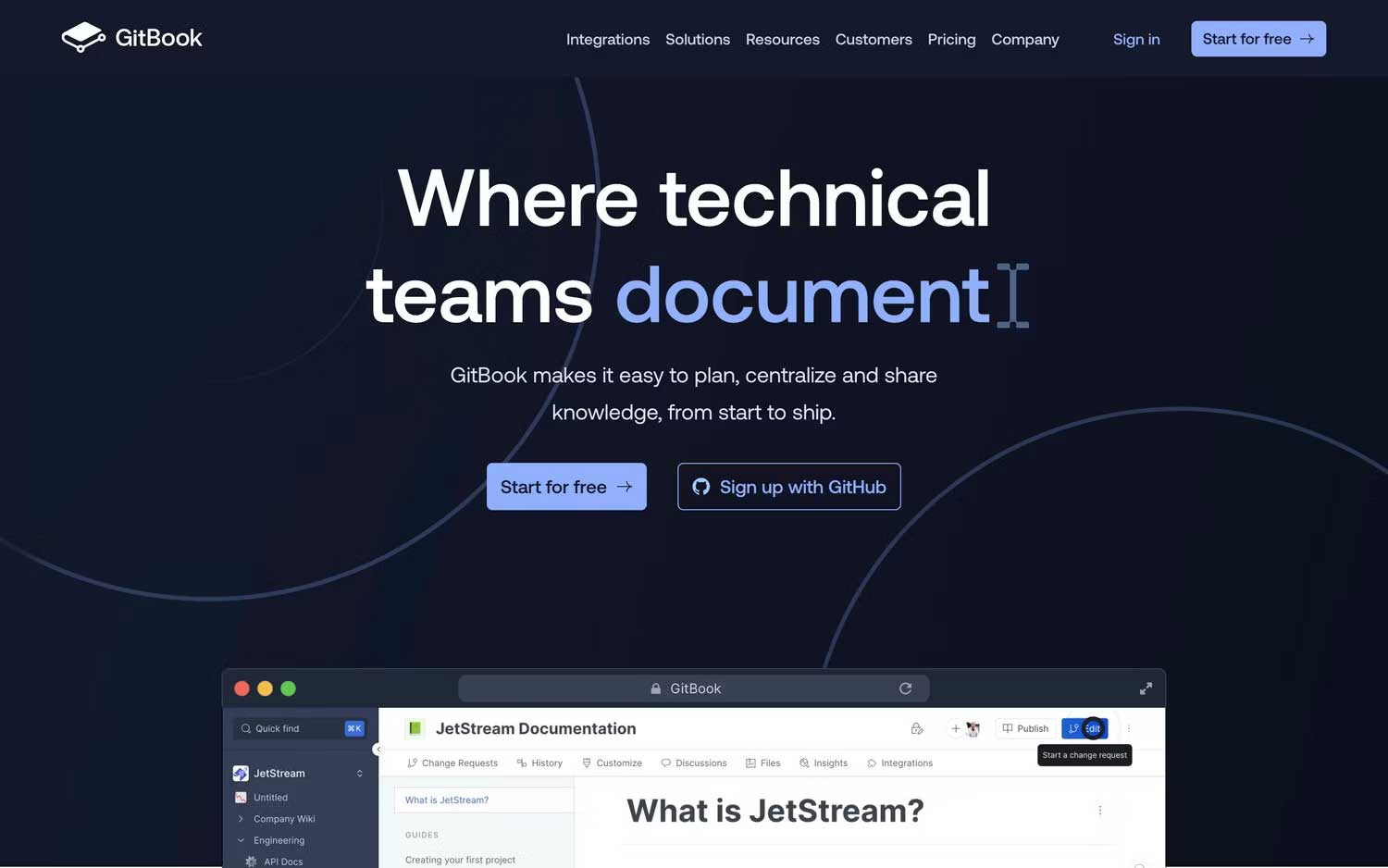Click the blue Edit button
The width and height of the screenshot is (1388, 868).
pyautogui.click(x=1084, y=728)
